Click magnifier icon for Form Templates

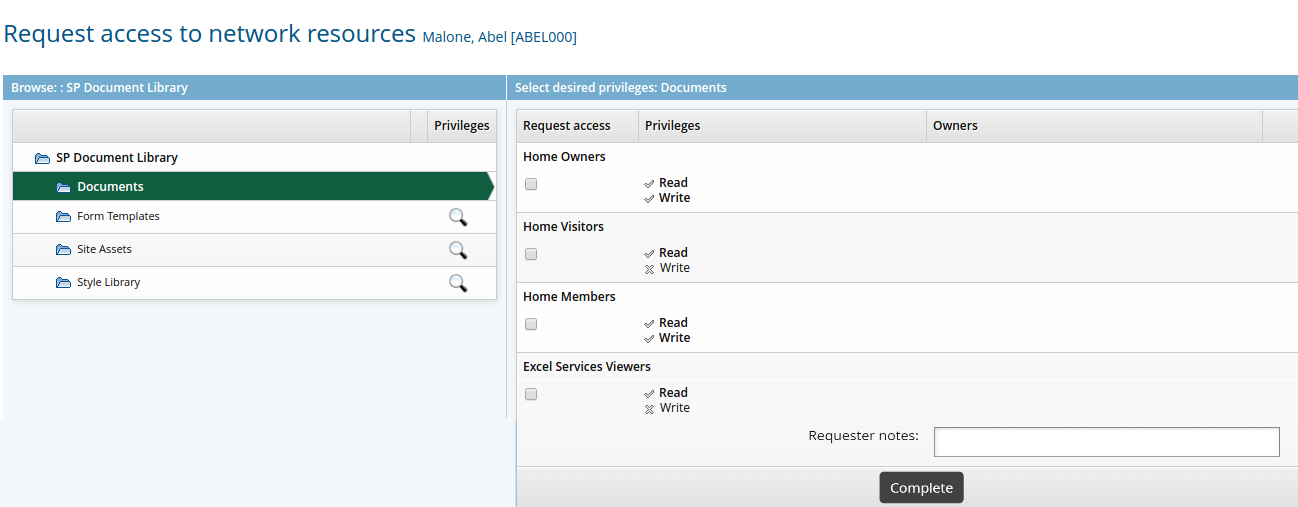click(458, 217)
